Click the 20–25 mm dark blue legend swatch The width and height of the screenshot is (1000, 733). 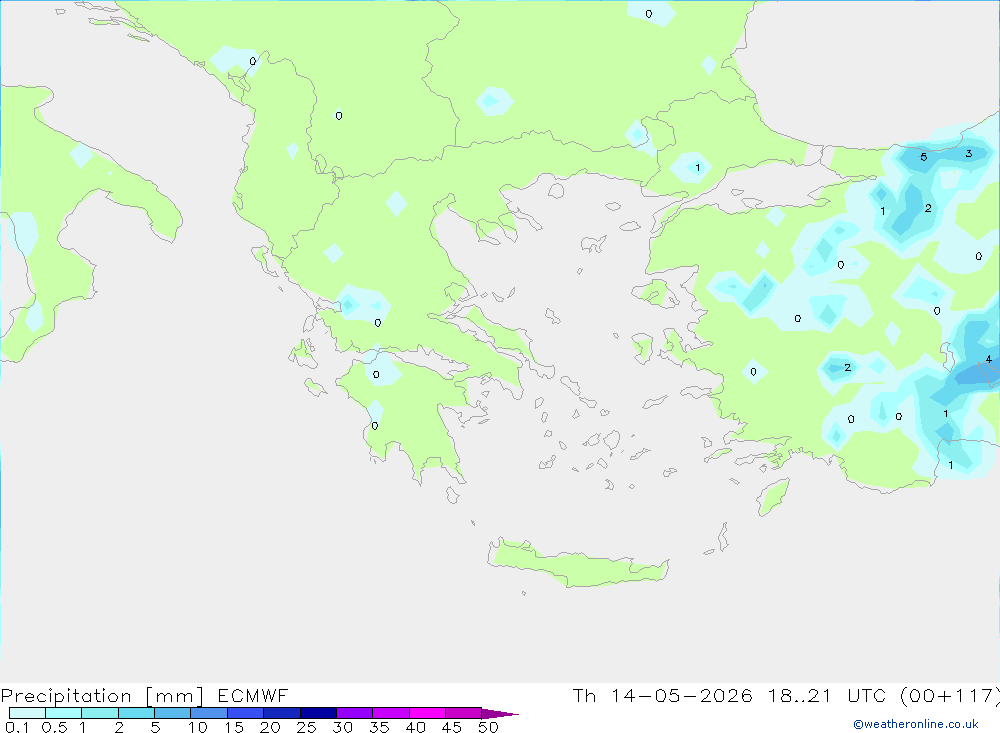click(x=282, y=713)
